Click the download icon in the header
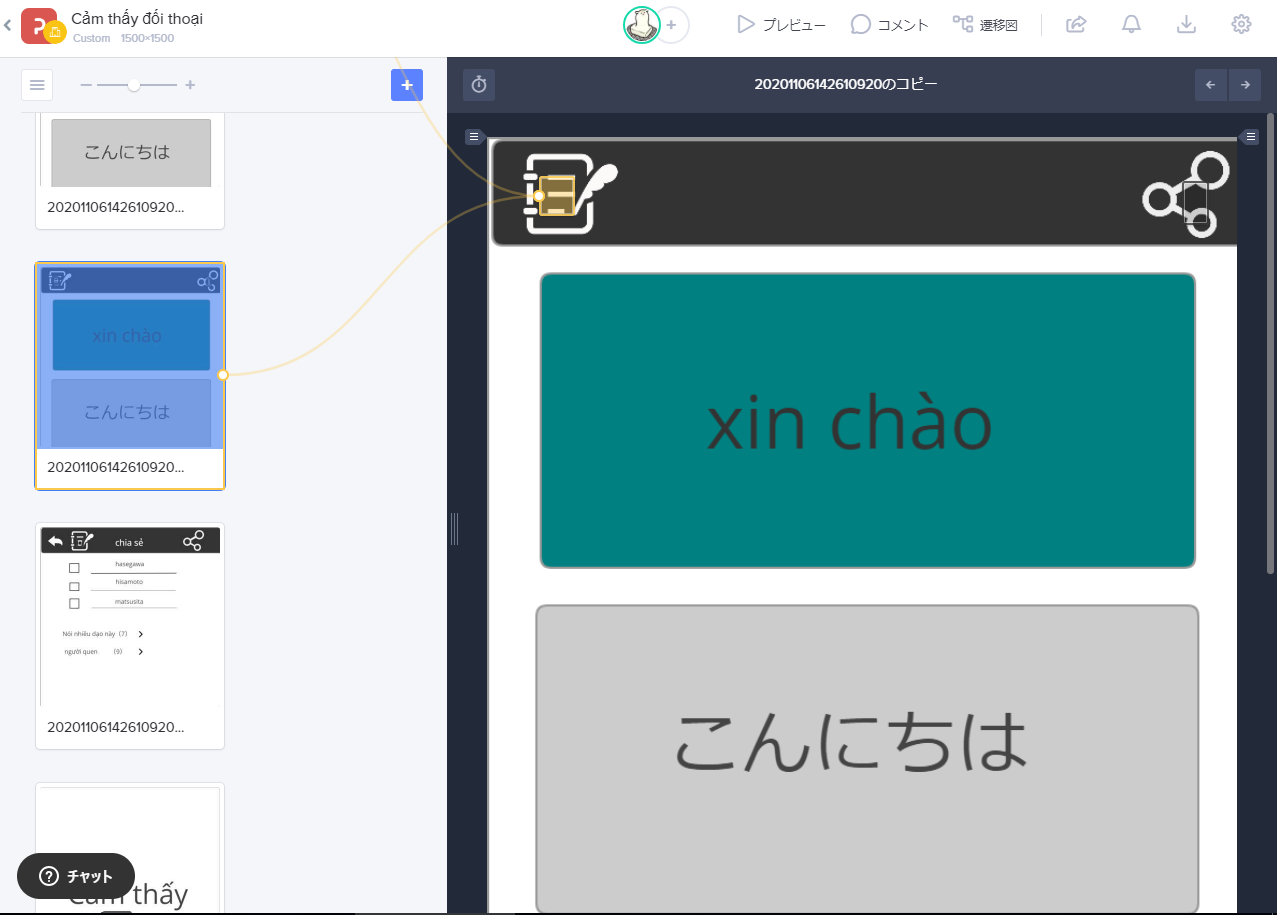 click(x=1186, y=24)
